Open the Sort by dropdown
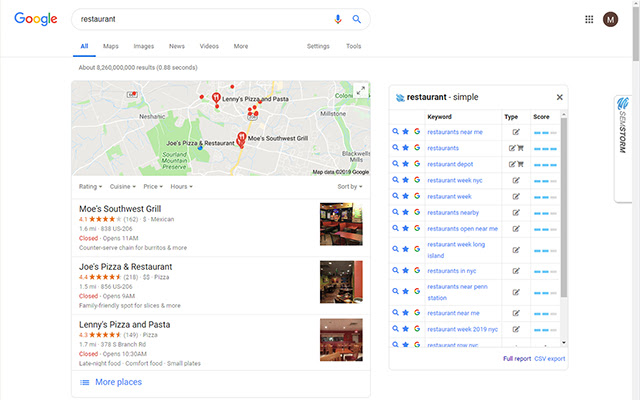The height and width of the screenshot is (400, 640). (350, 187)
